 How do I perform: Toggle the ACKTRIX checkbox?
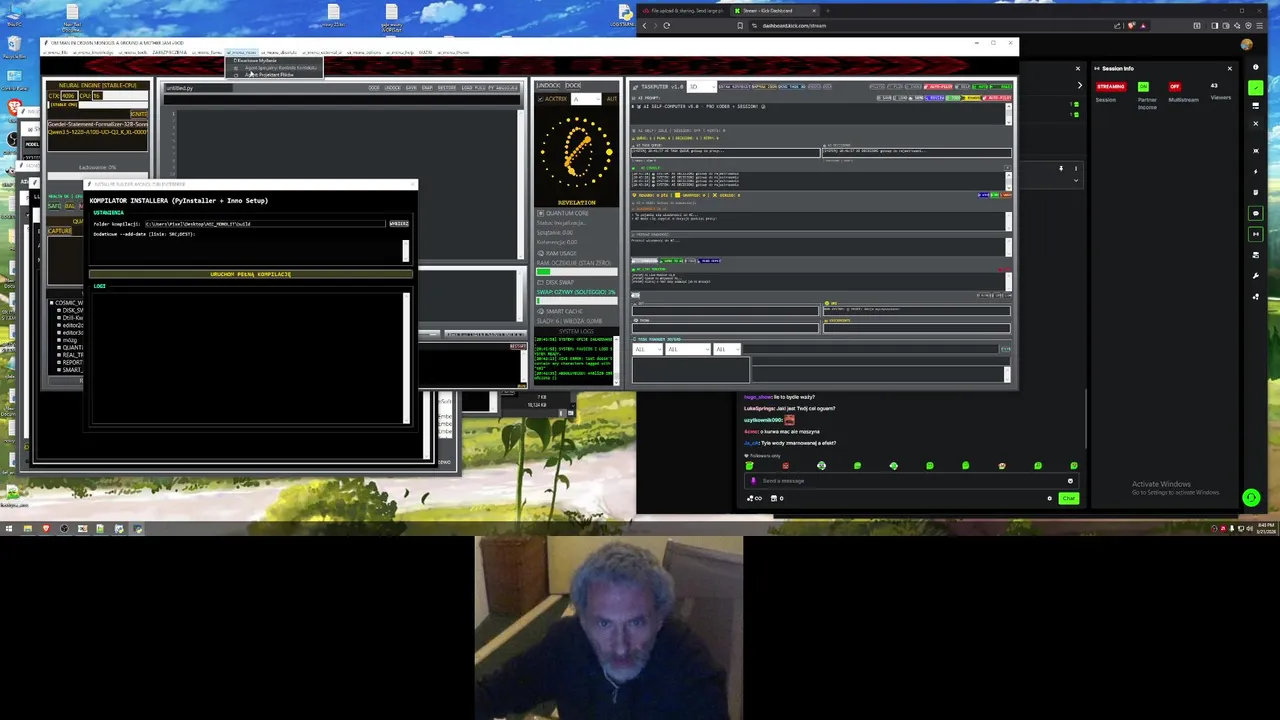(540, 99)
